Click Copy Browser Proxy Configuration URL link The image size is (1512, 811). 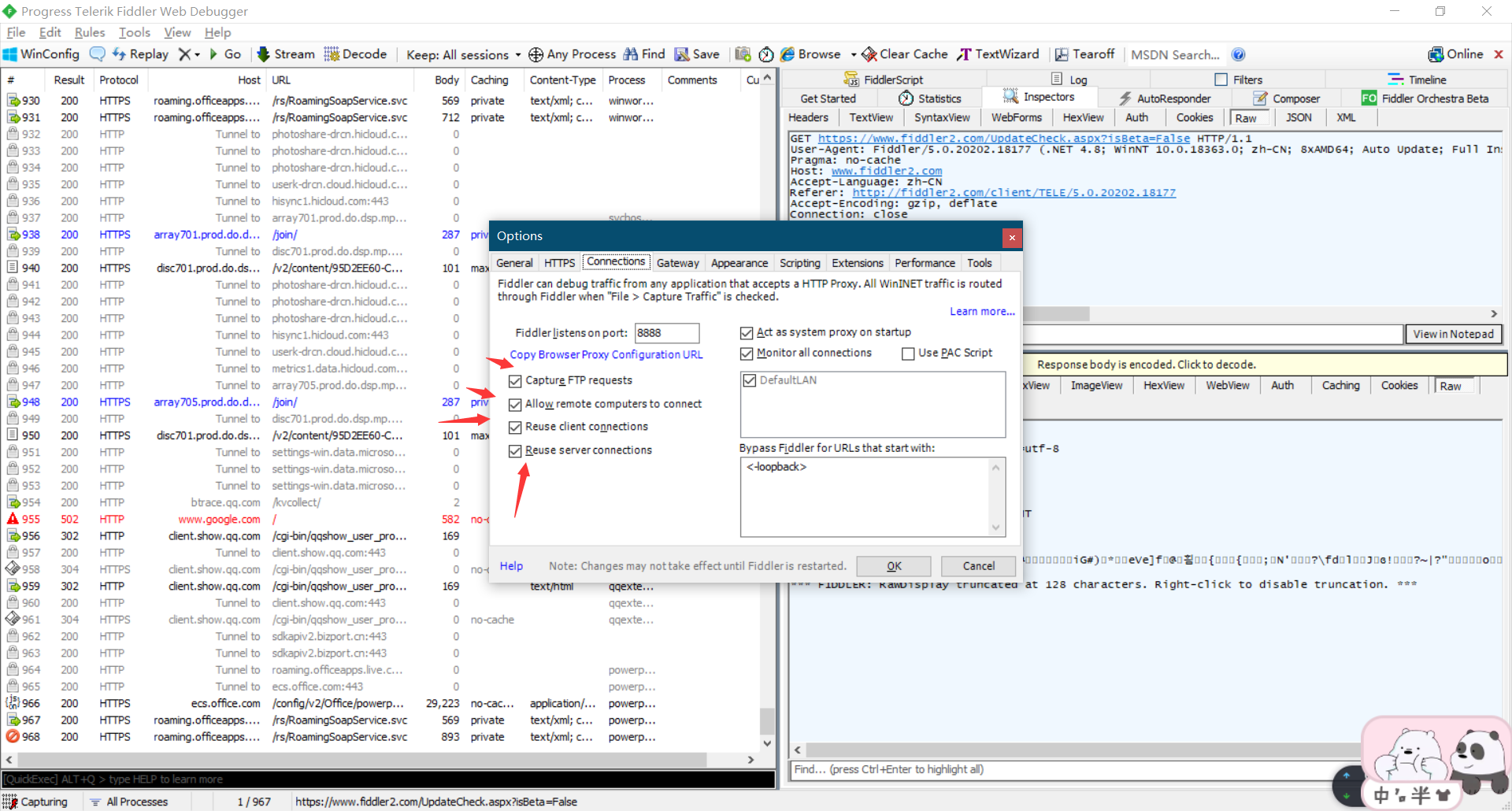pos(606,355)
